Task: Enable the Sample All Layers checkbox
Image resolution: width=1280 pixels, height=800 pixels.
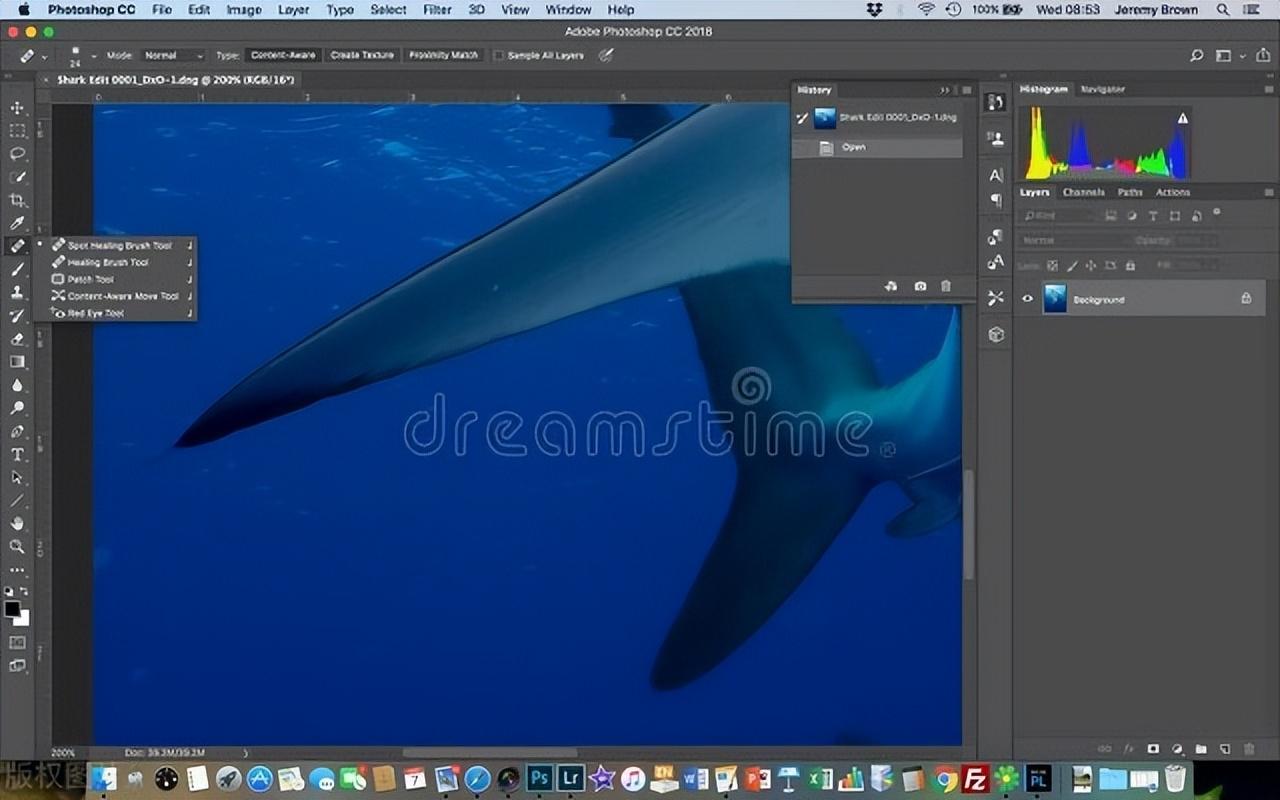Action: coord(498,56)
